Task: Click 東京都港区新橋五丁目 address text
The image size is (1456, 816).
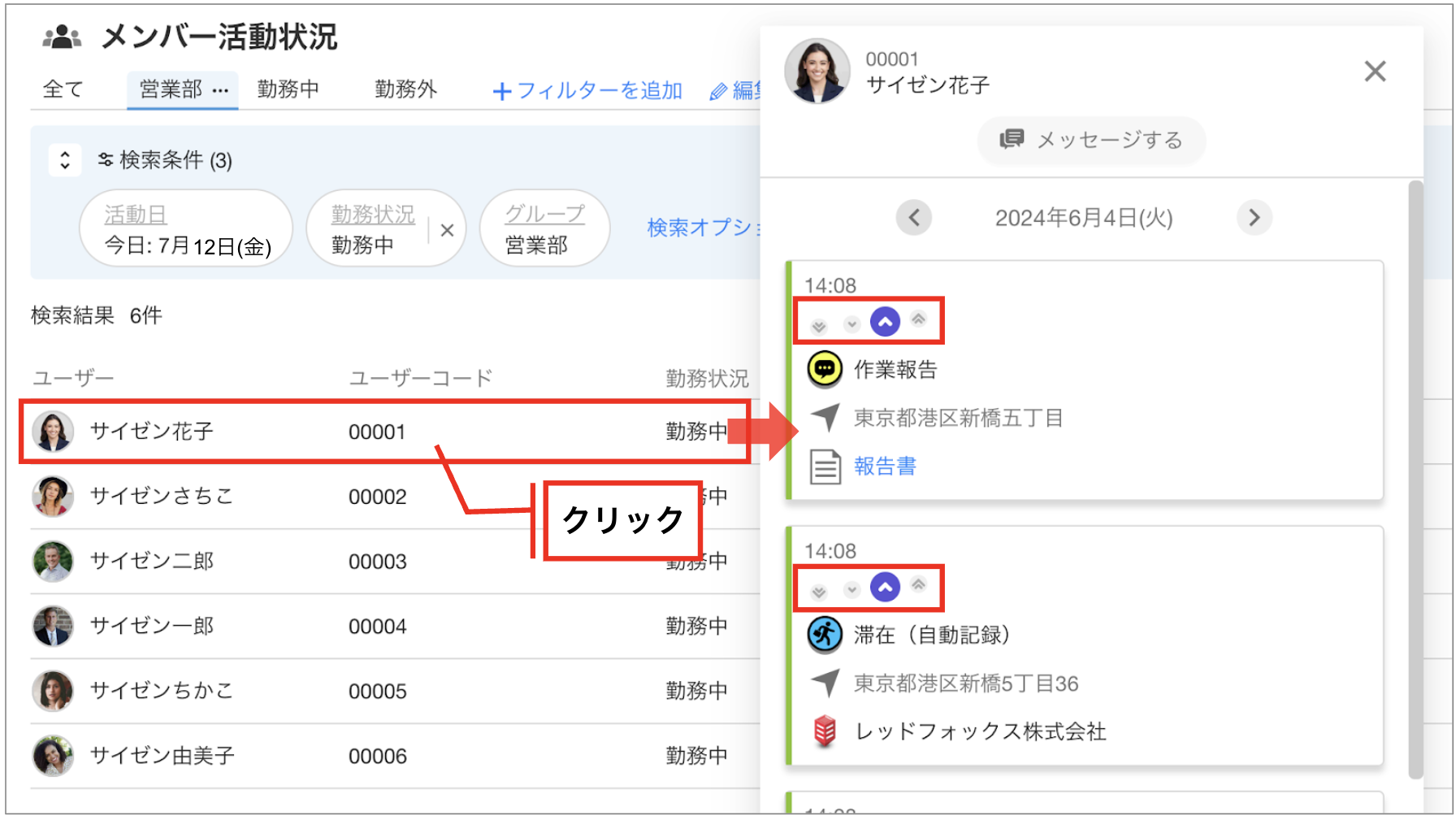Action: point(959,418)
